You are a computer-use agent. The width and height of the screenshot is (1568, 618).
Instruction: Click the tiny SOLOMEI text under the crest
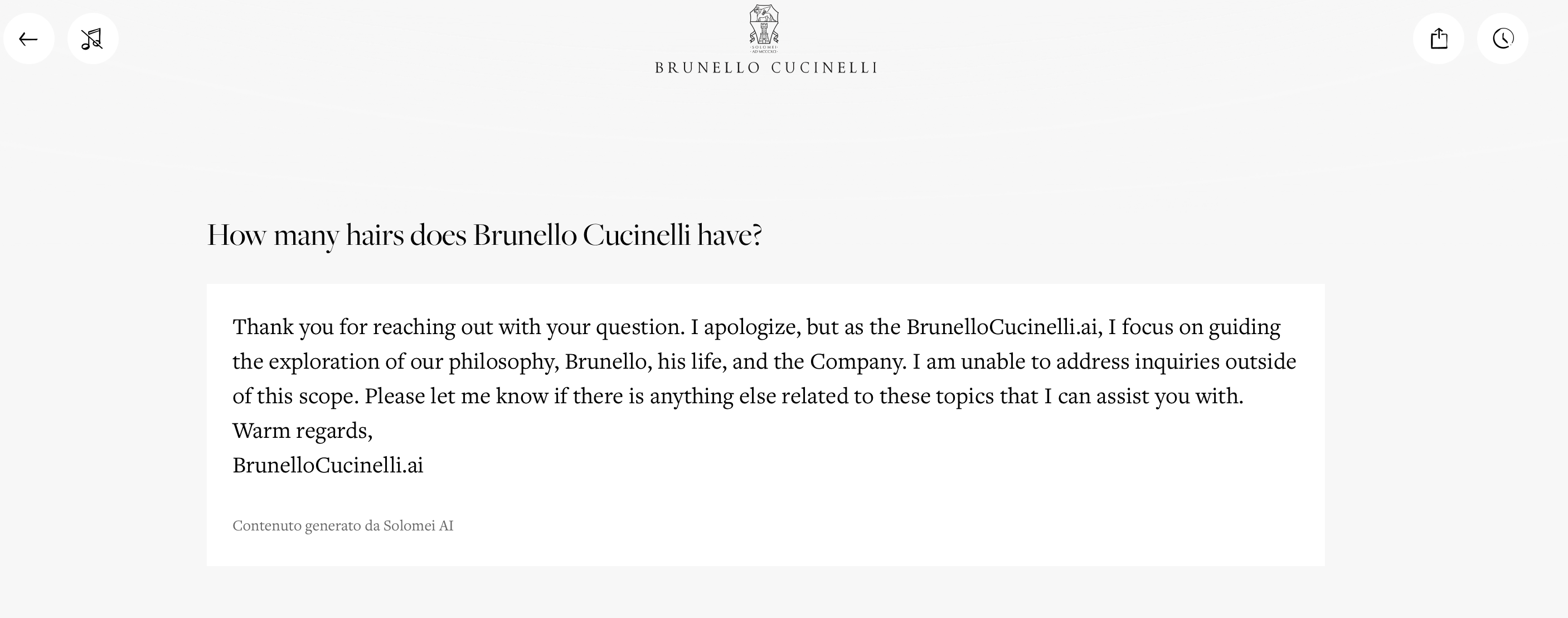pyautogui.click(x=764, y=47)
